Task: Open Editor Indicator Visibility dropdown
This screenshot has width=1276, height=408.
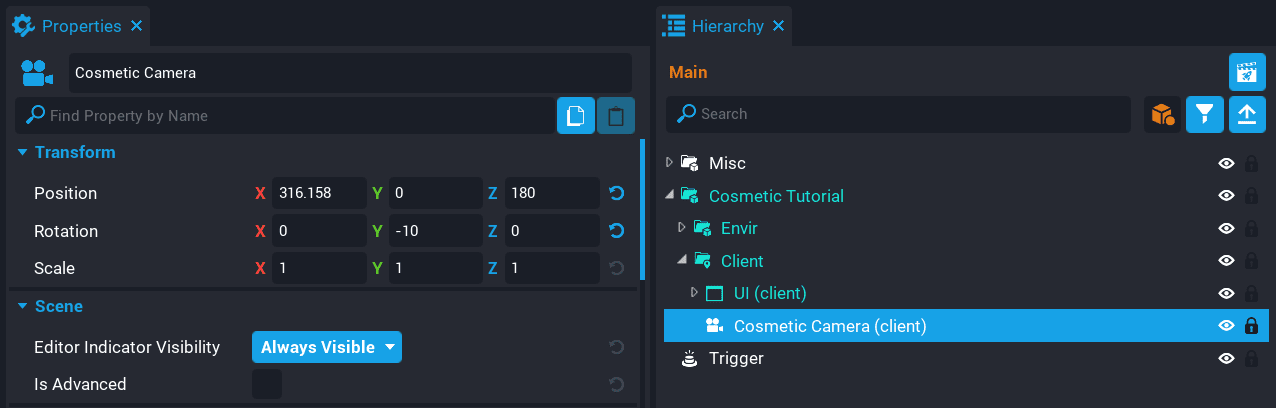Action: tap(327, 347)
